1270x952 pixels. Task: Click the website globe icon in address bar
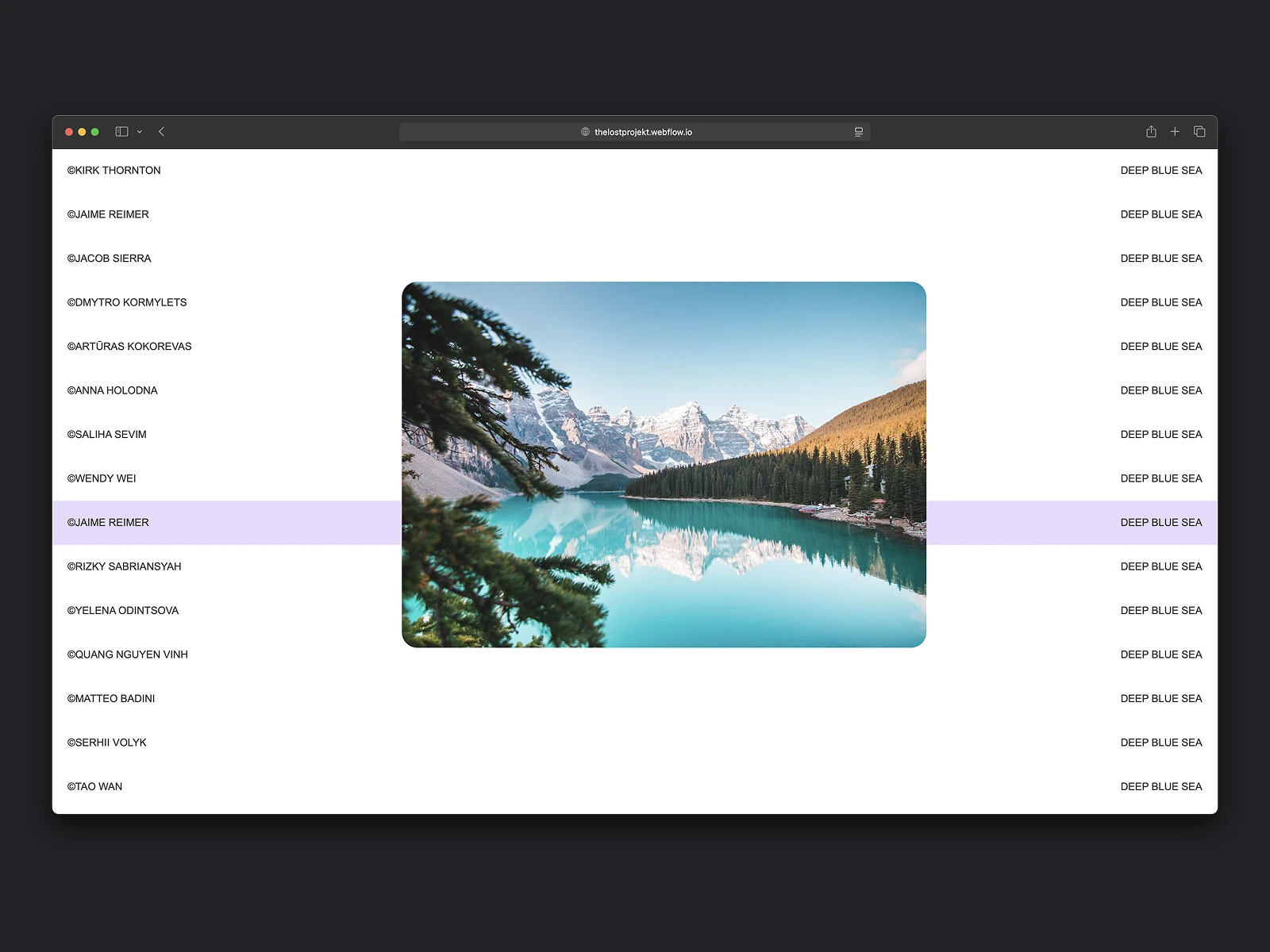click(x=585, y=132)
